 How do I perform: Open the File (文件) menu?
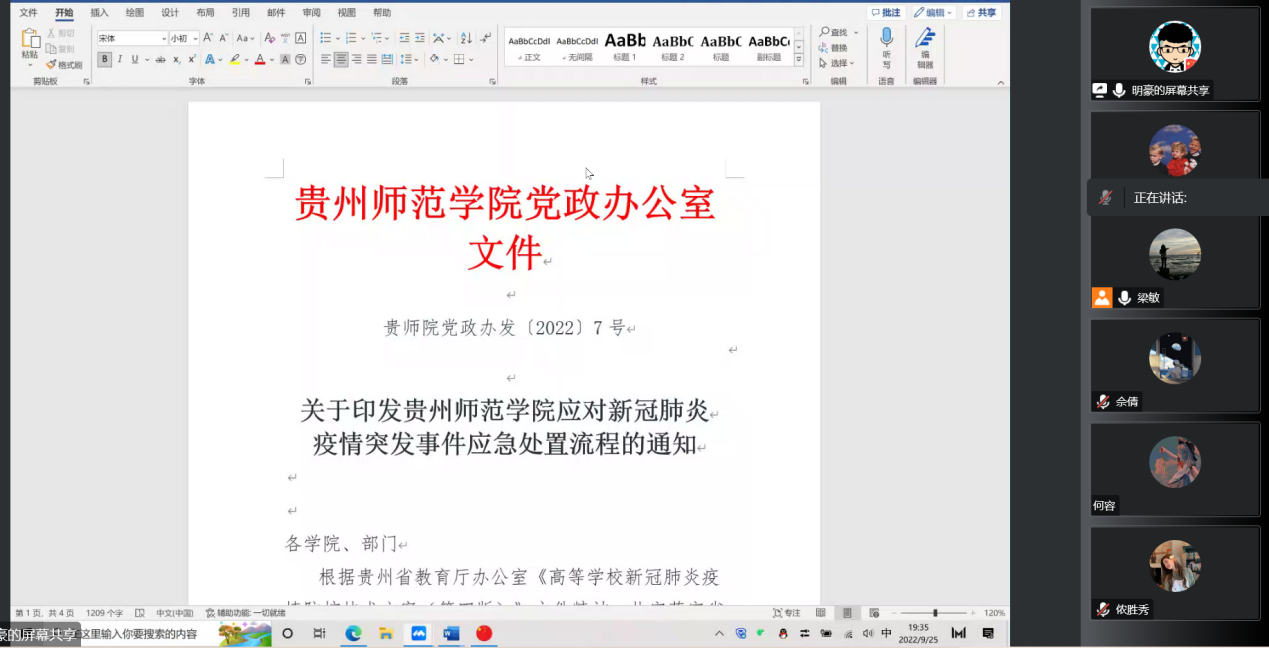[28, 13]
